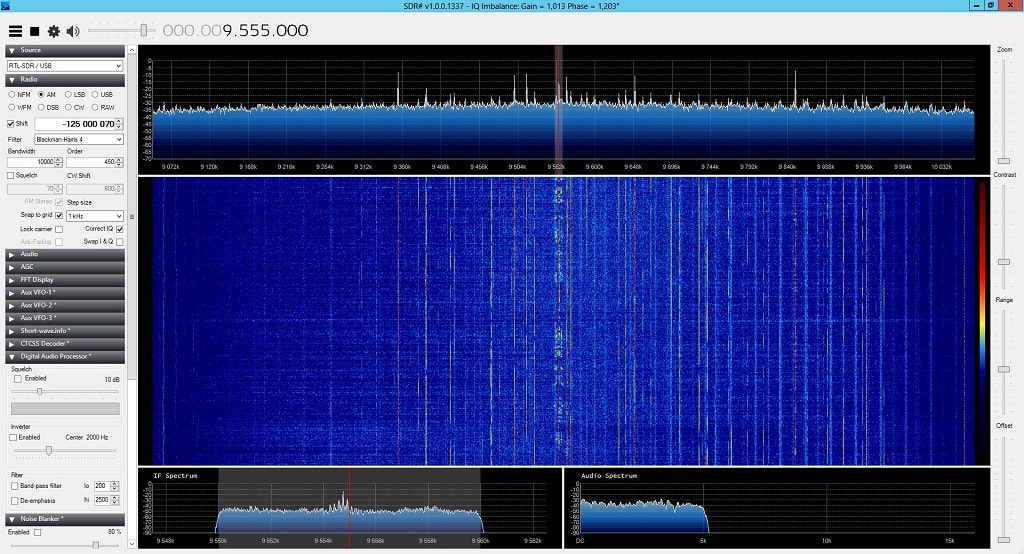Toggle Snap to grid checkbox
This screenshot has height=554, width=1024.
click(59, 216)
